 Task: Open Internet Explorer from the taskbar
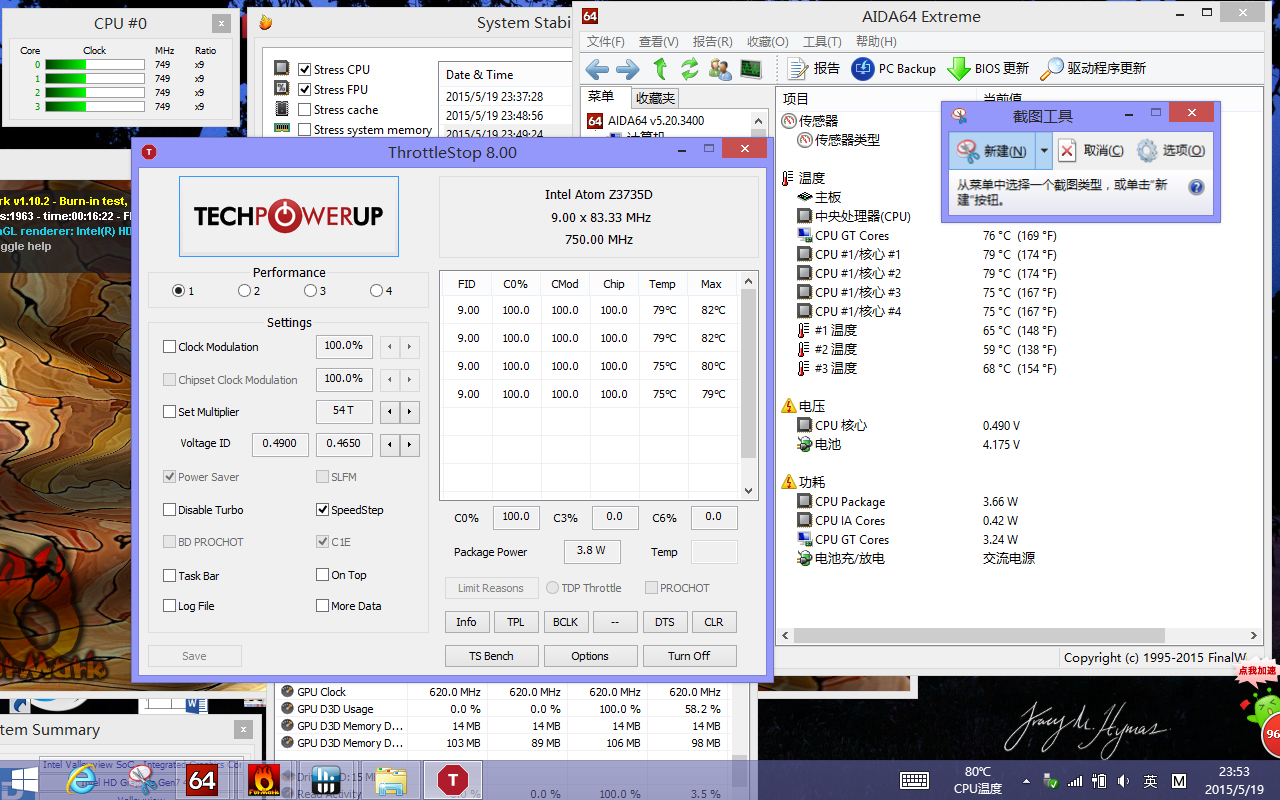click(x=82, y=780)
